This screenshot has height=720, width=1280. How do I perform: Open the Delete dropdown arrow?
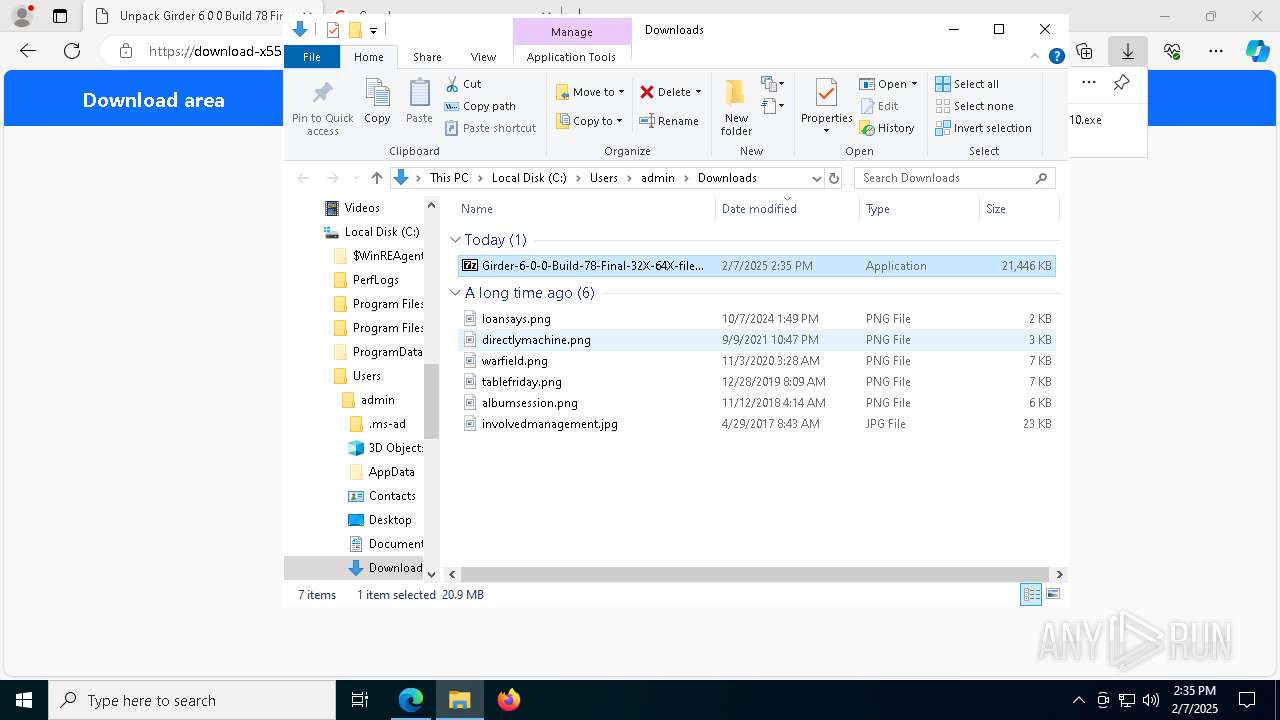coord(698,92)
